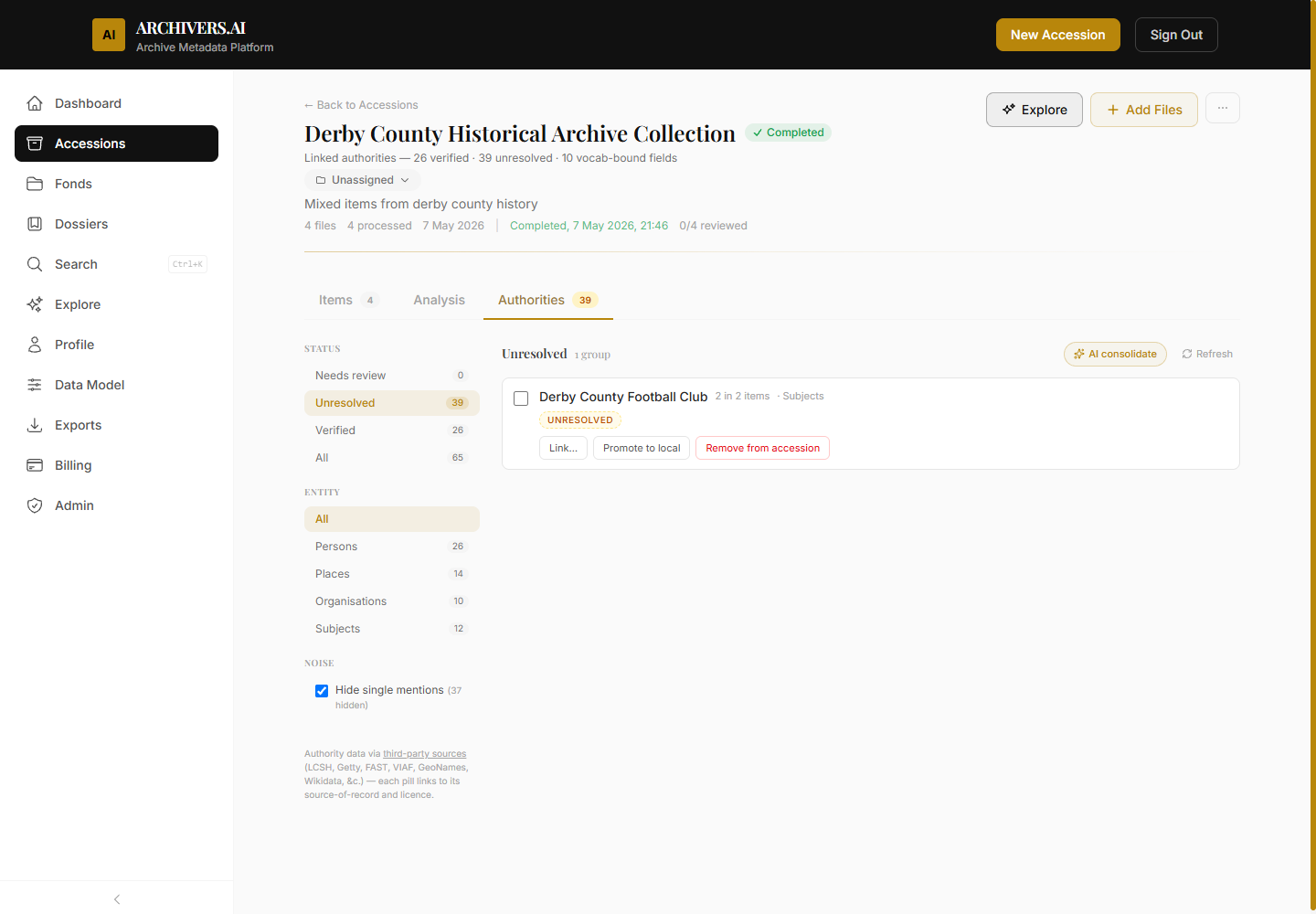Open the third-party sources link

(x=424, y=754)
